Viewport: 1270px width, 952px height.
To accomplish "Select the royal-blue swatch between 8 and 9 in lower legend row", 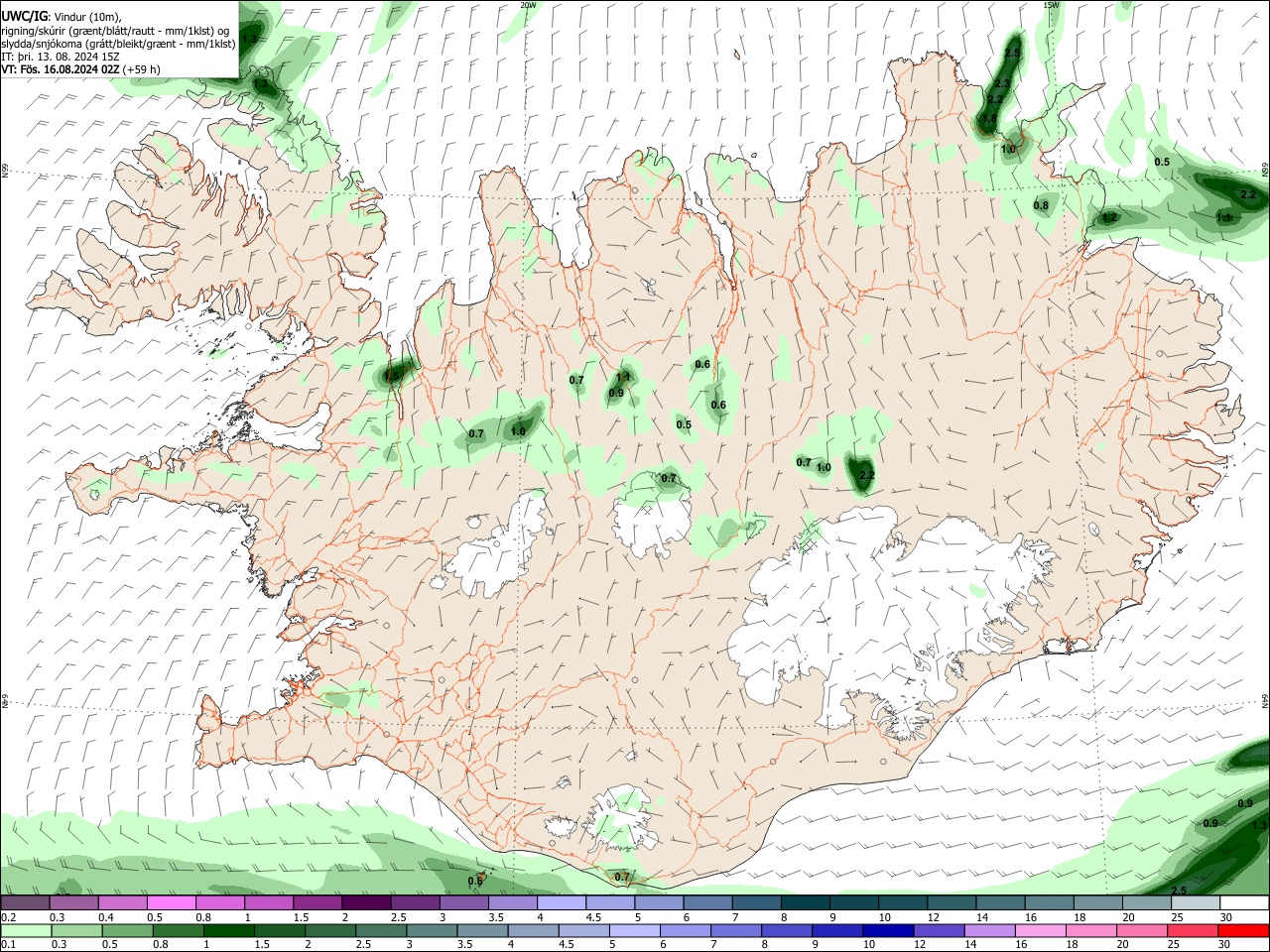I will [x=787, y=931].
